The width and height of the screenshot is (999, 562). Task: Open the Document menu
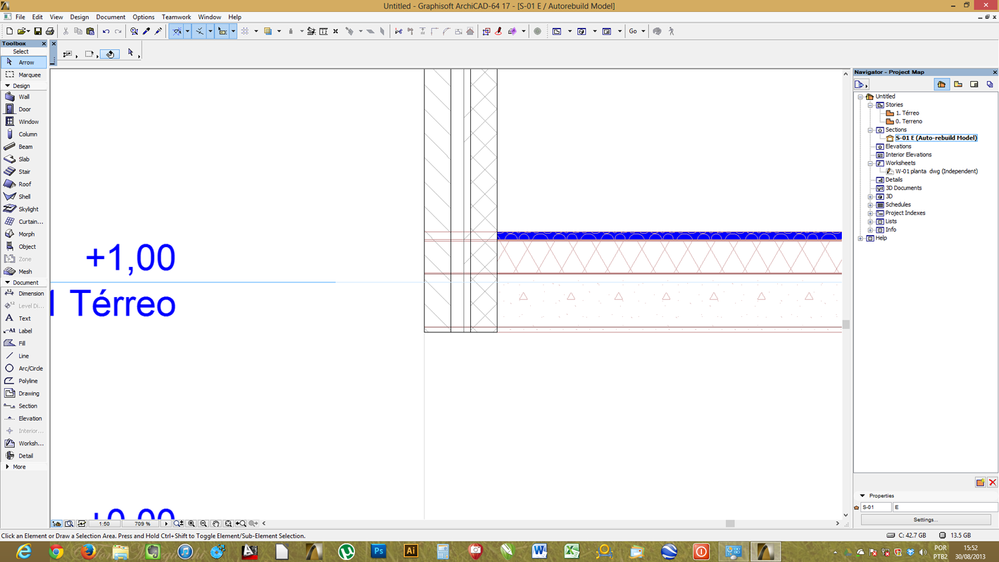[x=110, y=17]
